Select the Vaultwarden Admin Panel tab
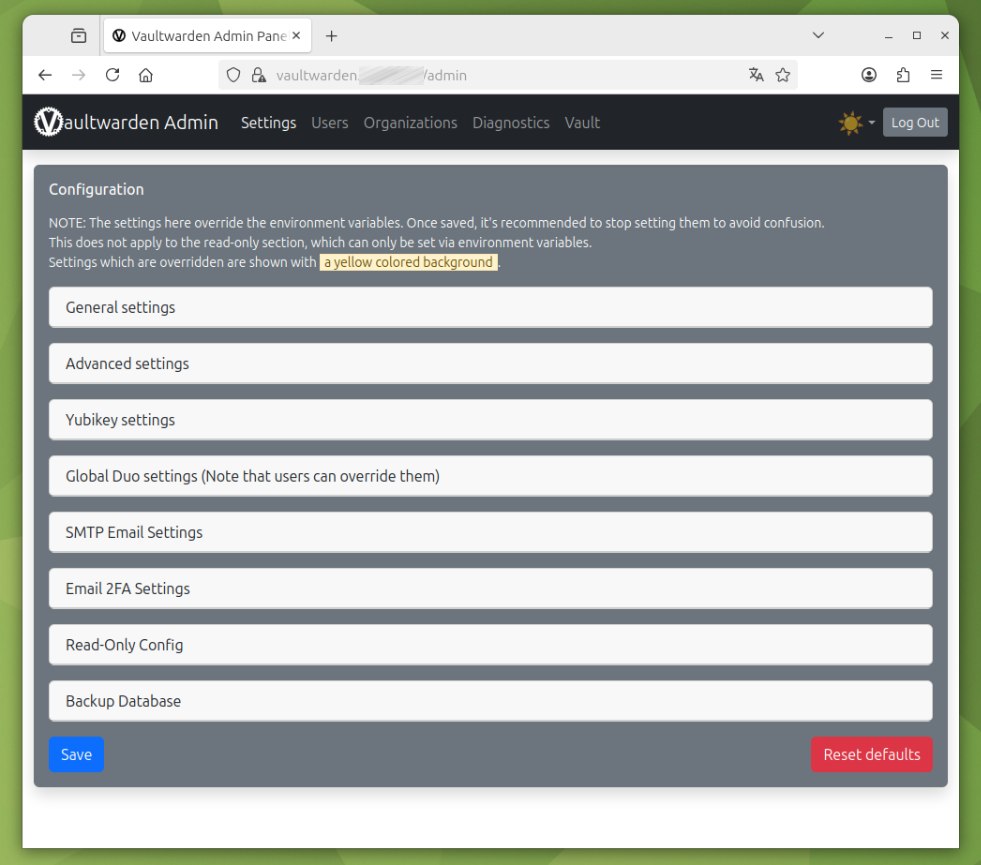Viewport: 981px width, 865px height. pyautogui.click(x=208, y=36)
